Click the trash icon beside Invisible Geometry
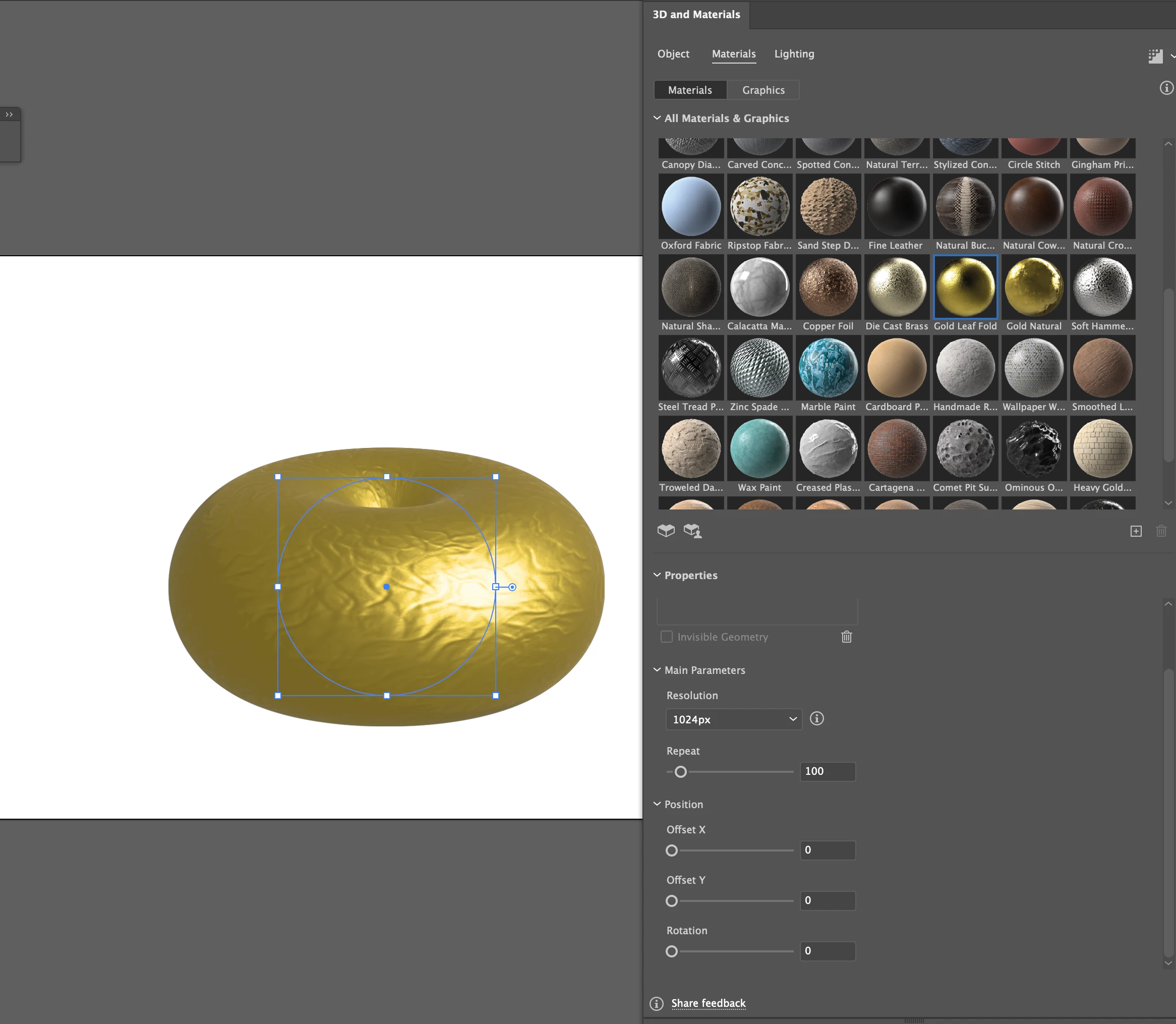The height and width of the screenshot is (1024, 1176). 846,637
